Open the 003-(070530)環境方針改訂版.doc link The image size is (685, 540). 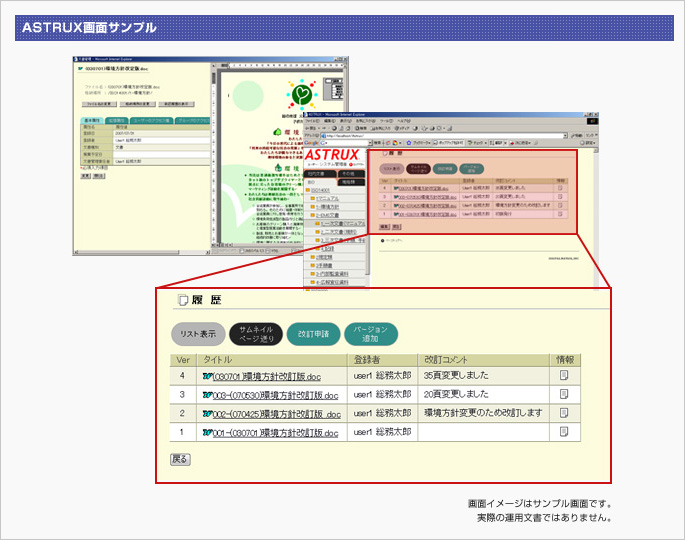point(275,395)
